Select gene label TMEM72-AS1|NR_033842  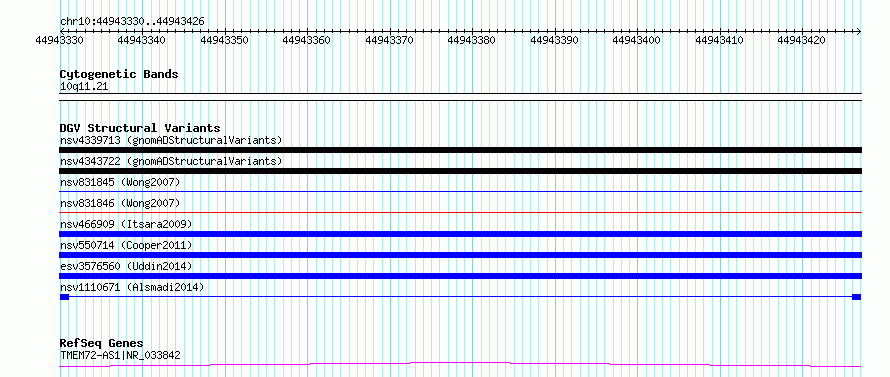click(x=120, y=355)
